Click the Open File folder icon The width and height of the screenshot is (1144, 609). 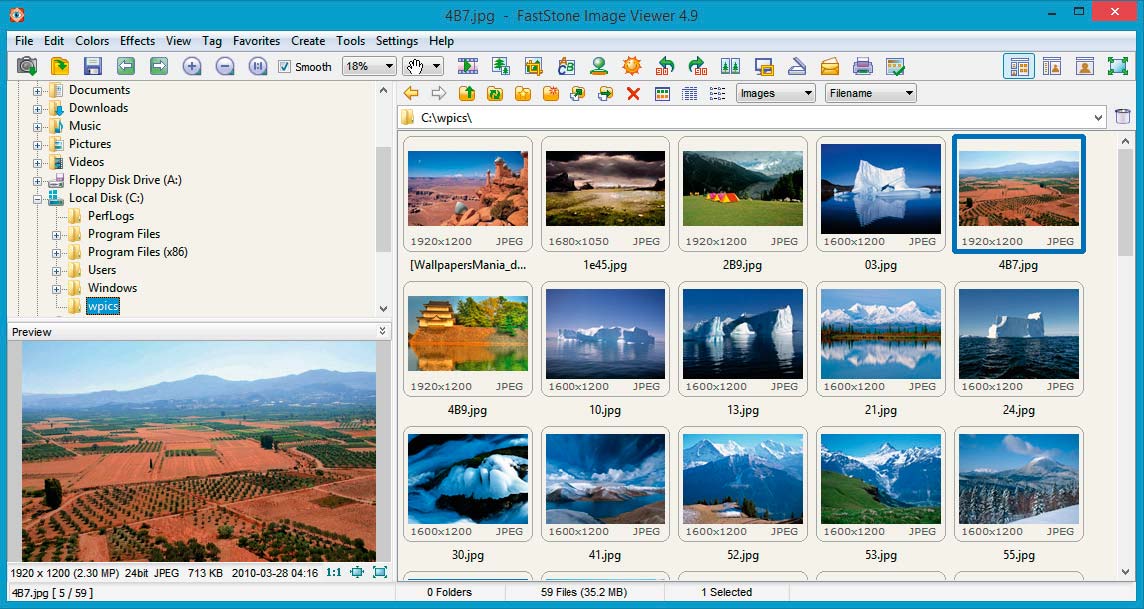60,66
